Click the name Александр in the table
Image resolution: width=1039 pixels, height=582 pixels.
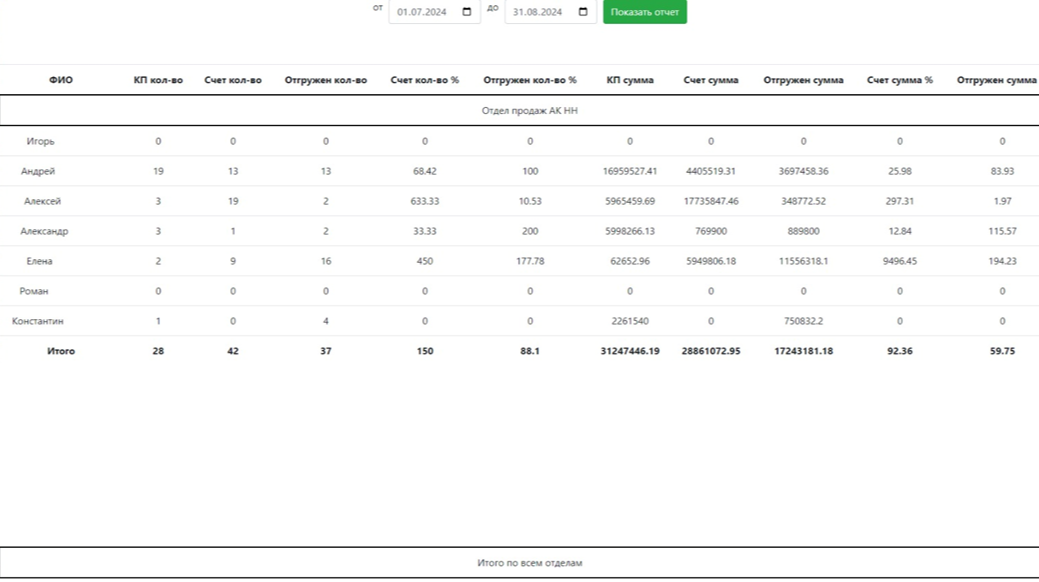(x=44, y=231)
